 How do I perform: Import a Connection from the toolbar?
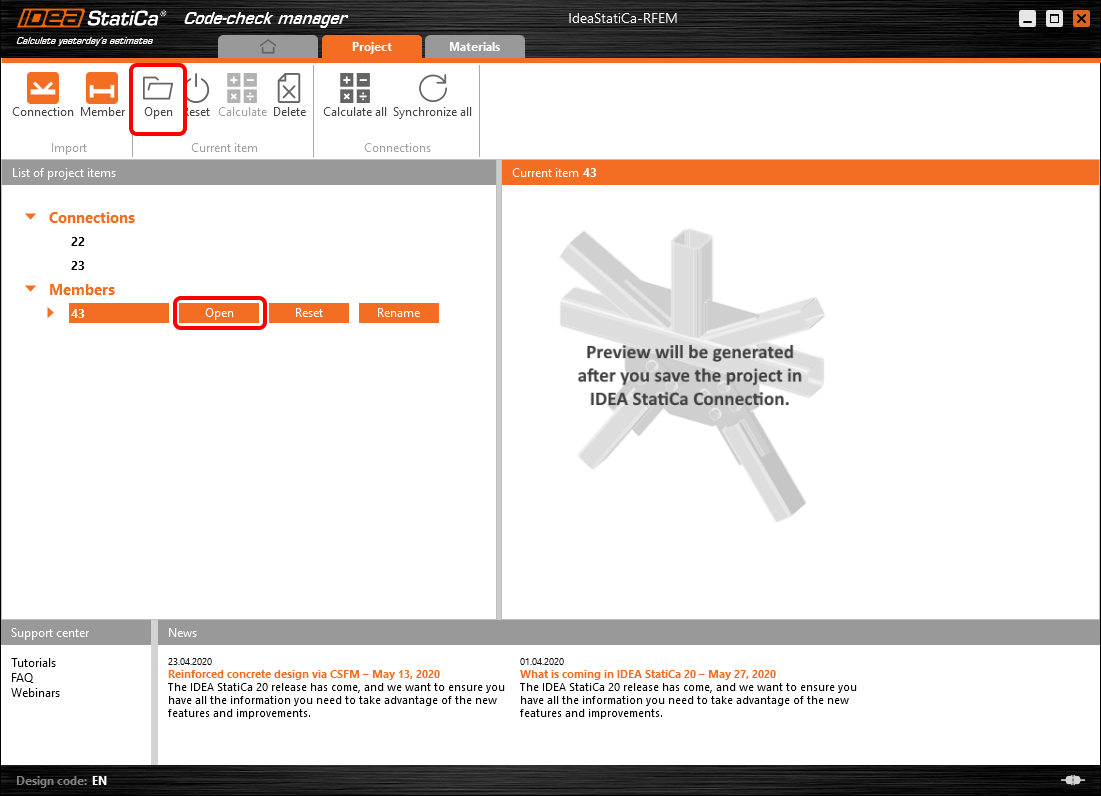43,95
